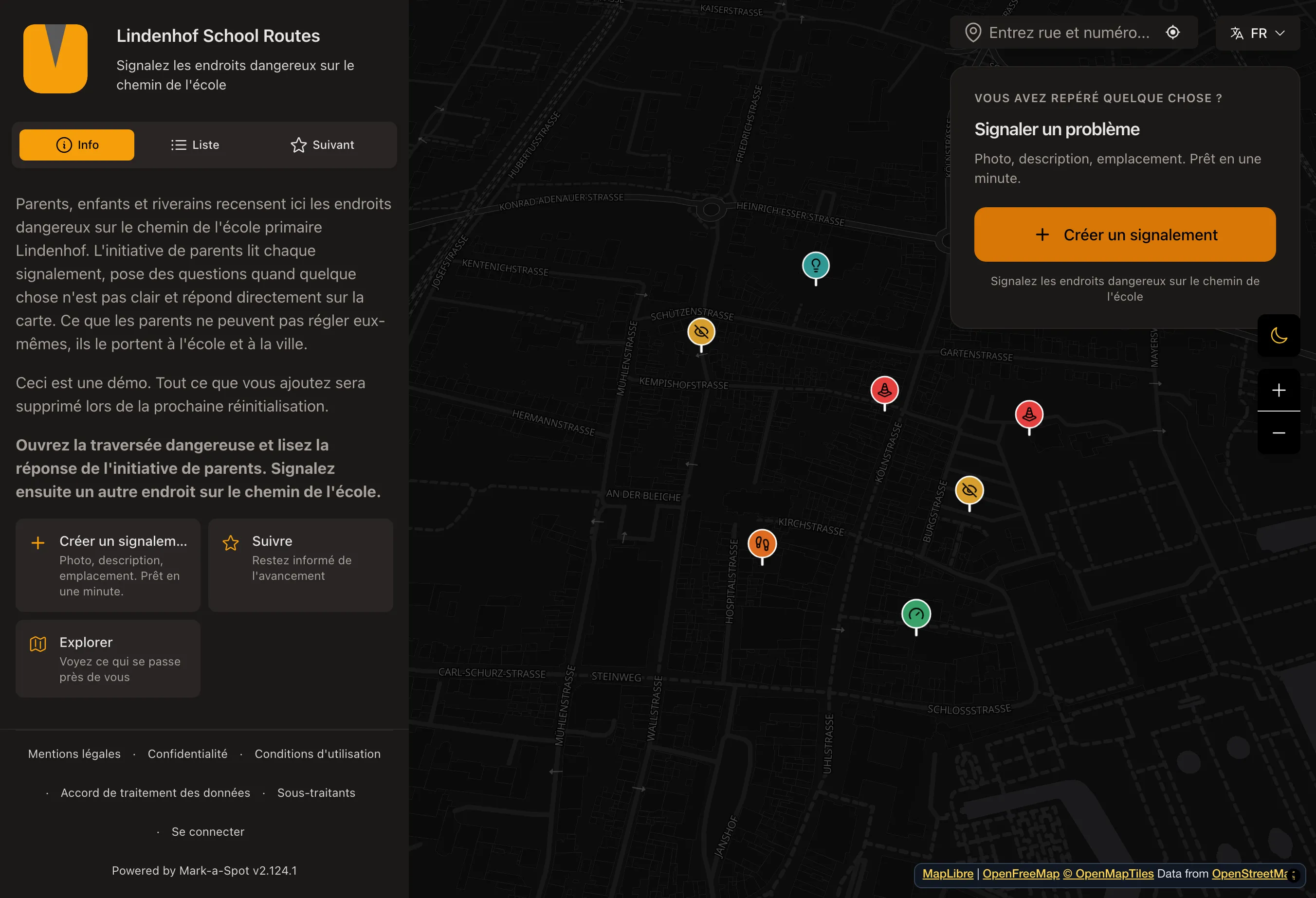Open the Explorer card
The height and width of the screenshot is (898, 1316).
click(x=108, y=659)
